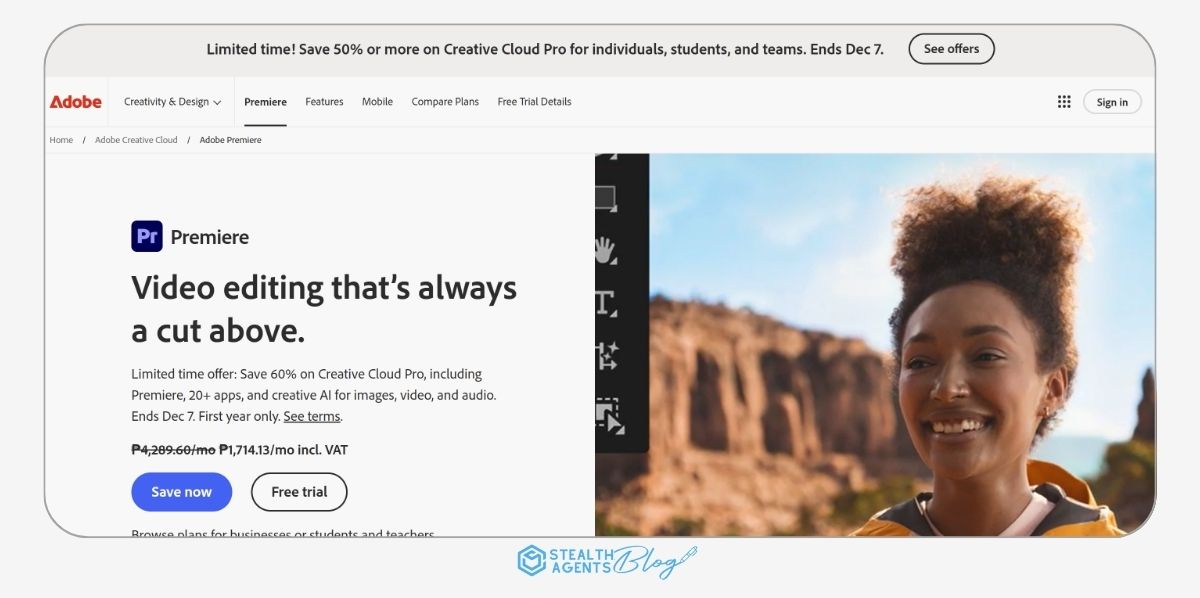
Task: Go to Adobe Creative Cloud breadcrumb
Action: point(136,140)
